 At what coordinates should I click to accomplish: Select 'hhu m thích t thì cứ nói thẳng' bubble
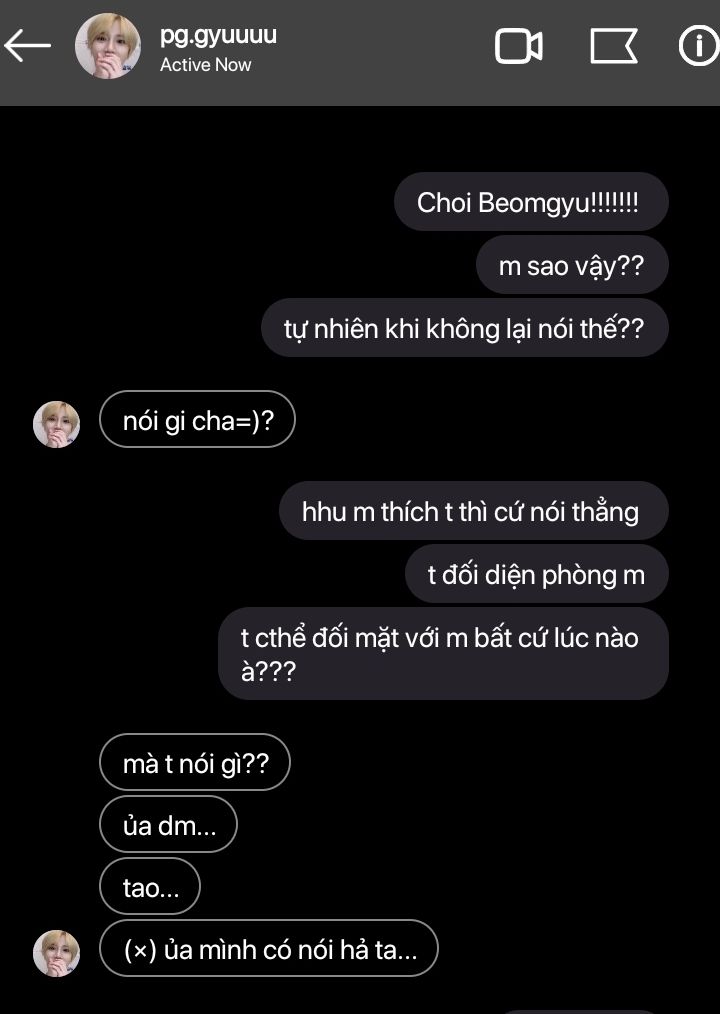(474, 511)
